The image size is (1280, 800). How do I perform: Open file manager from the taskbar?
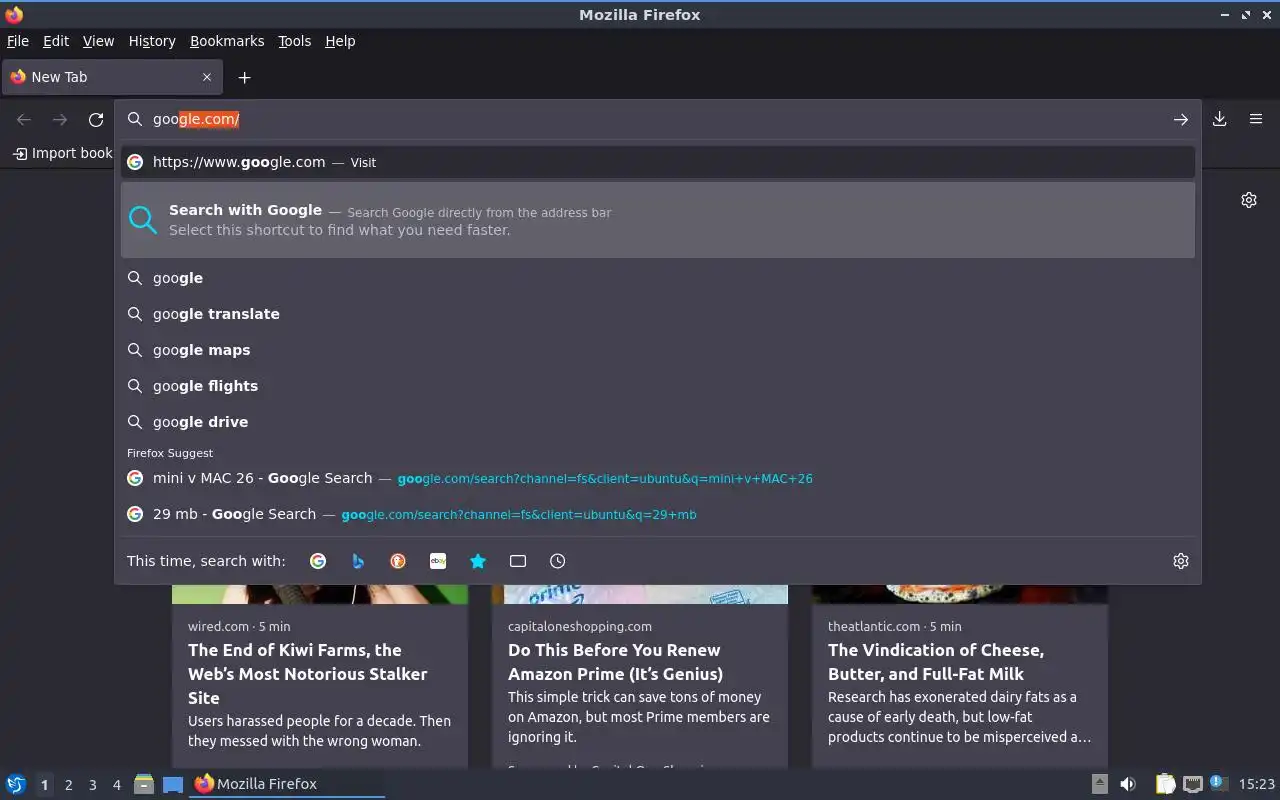[x=144, y=784]
